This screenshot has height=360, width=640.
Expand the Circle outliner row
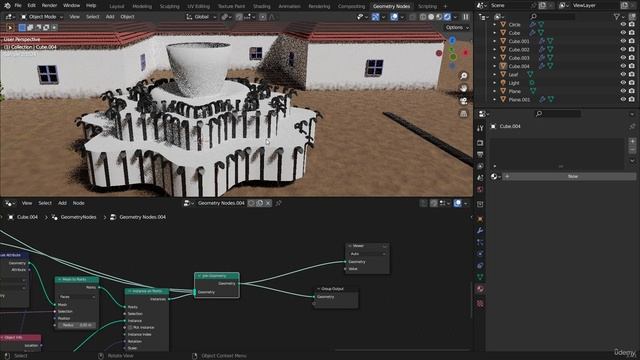tap(494, 24)
